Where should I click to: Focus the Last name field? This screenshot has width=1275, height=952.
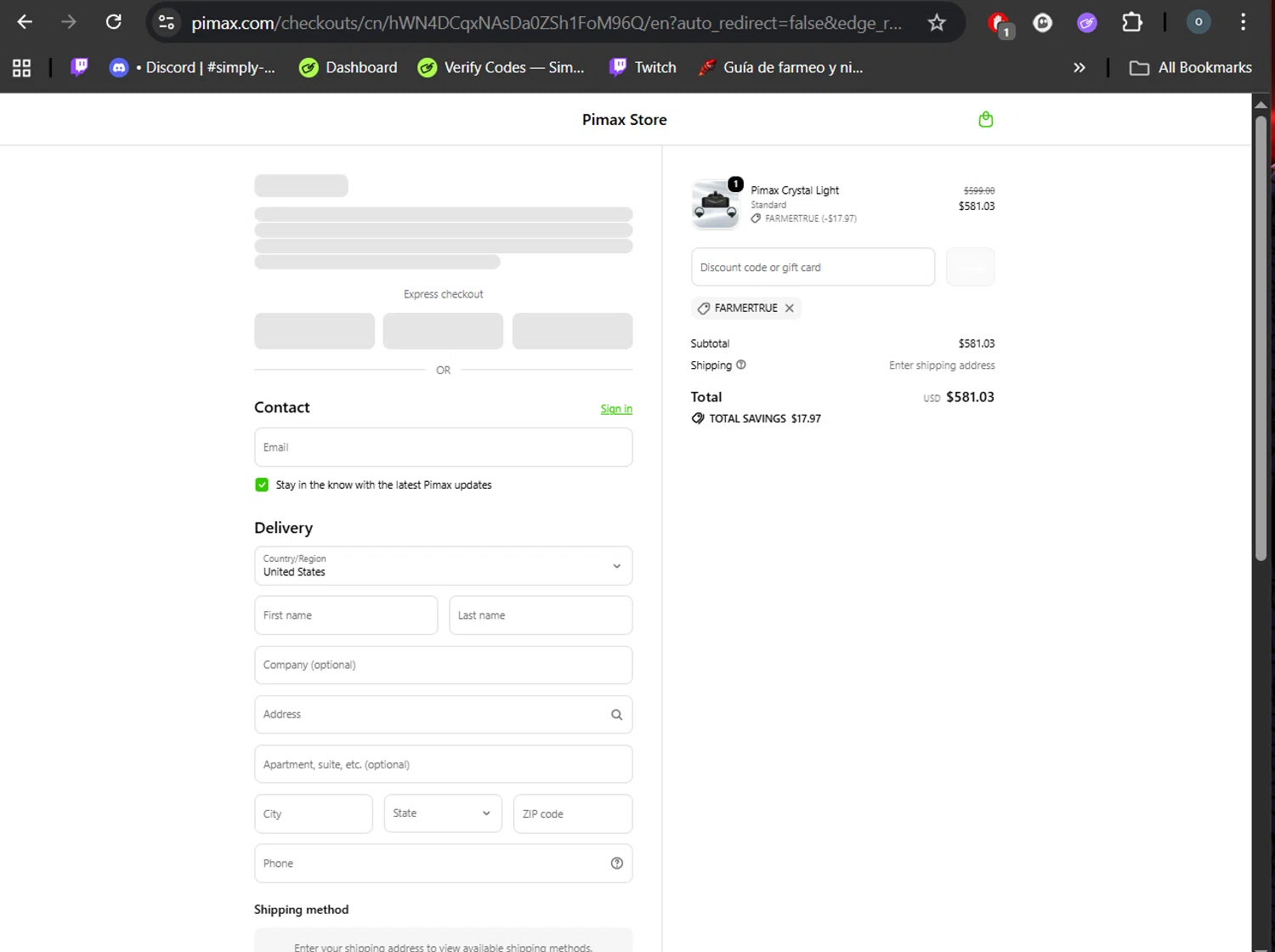pos(541,615)
